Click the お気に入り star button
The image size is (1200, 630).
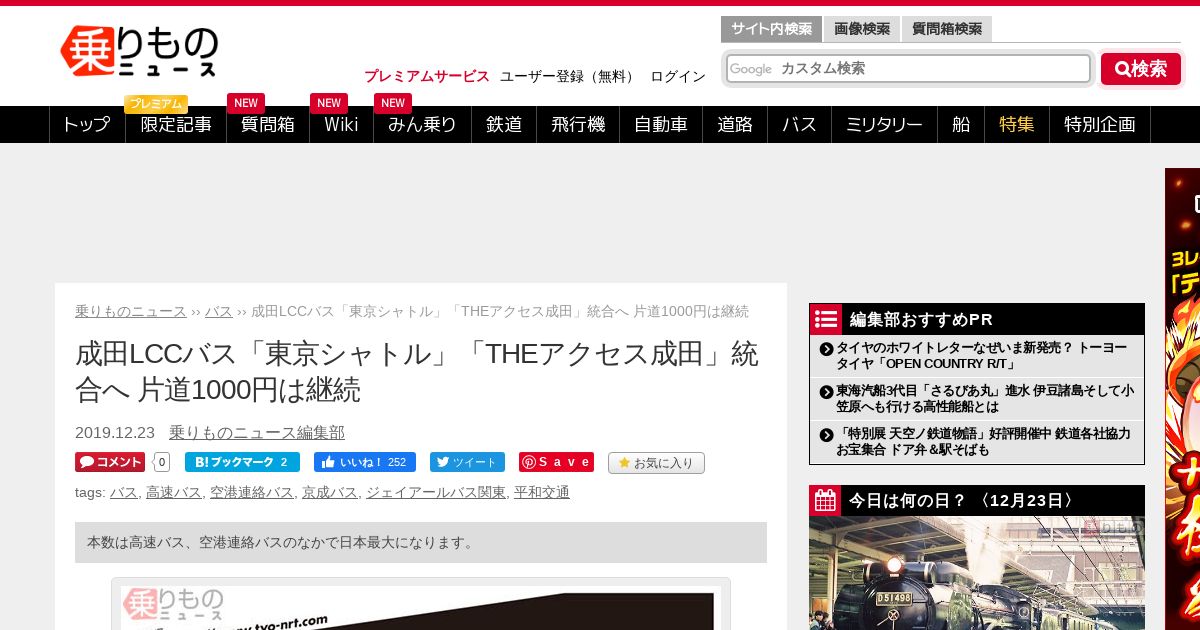(x=656, y=463)
